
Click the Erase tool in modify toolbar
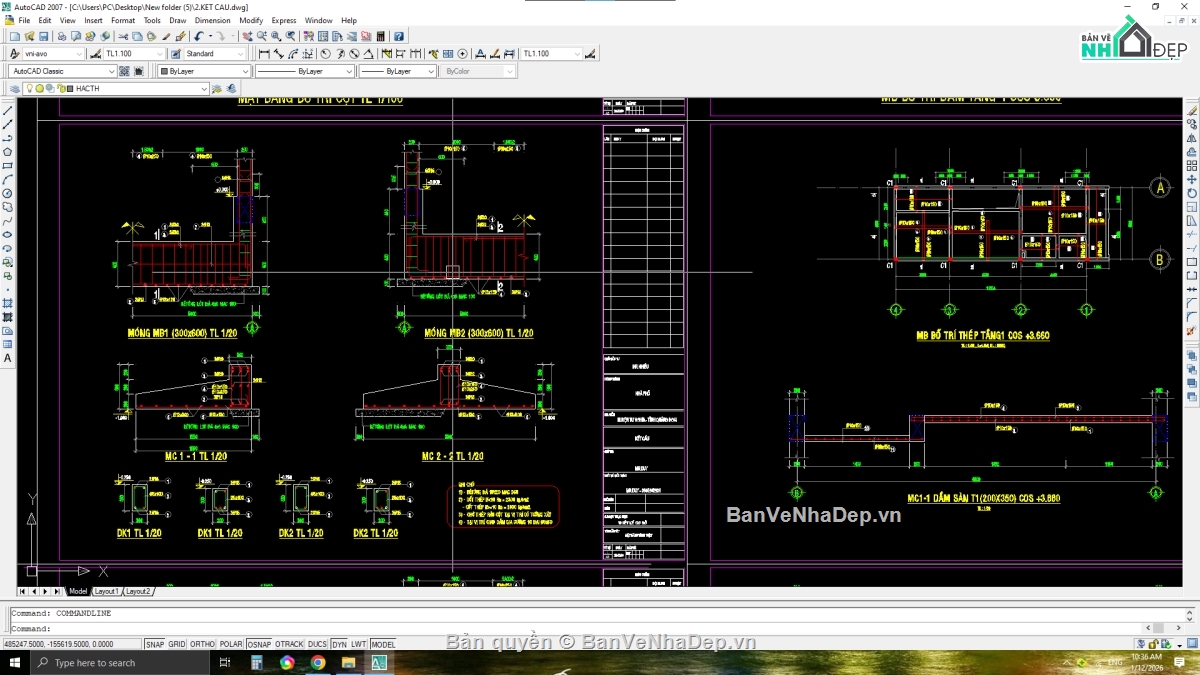[x=1191, y=110]
